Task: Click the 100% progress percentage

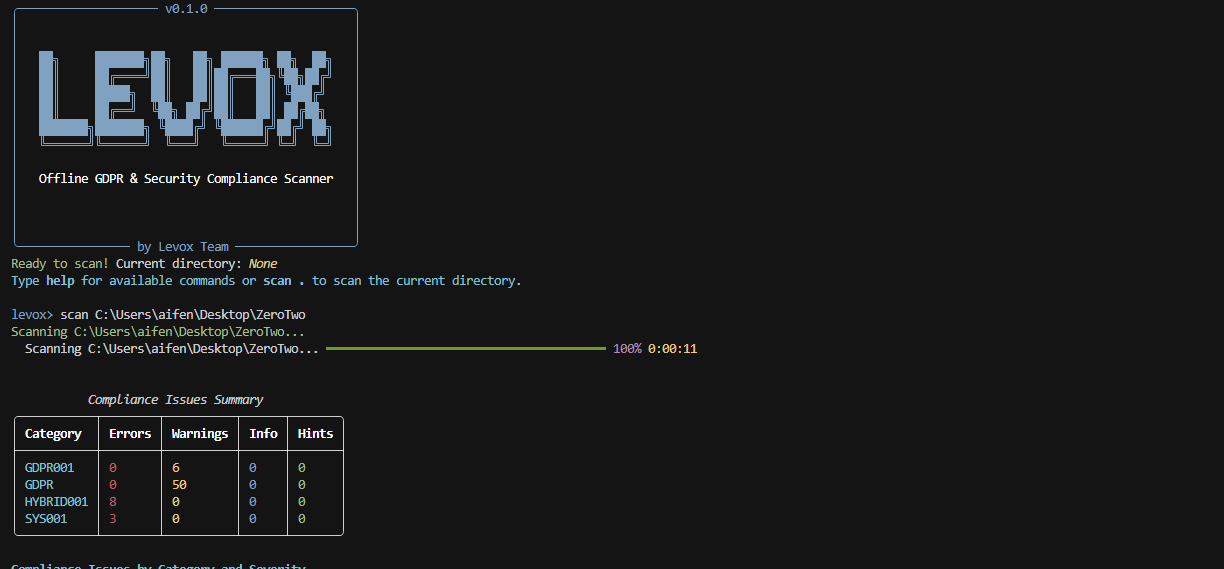Action: [627, 349]
